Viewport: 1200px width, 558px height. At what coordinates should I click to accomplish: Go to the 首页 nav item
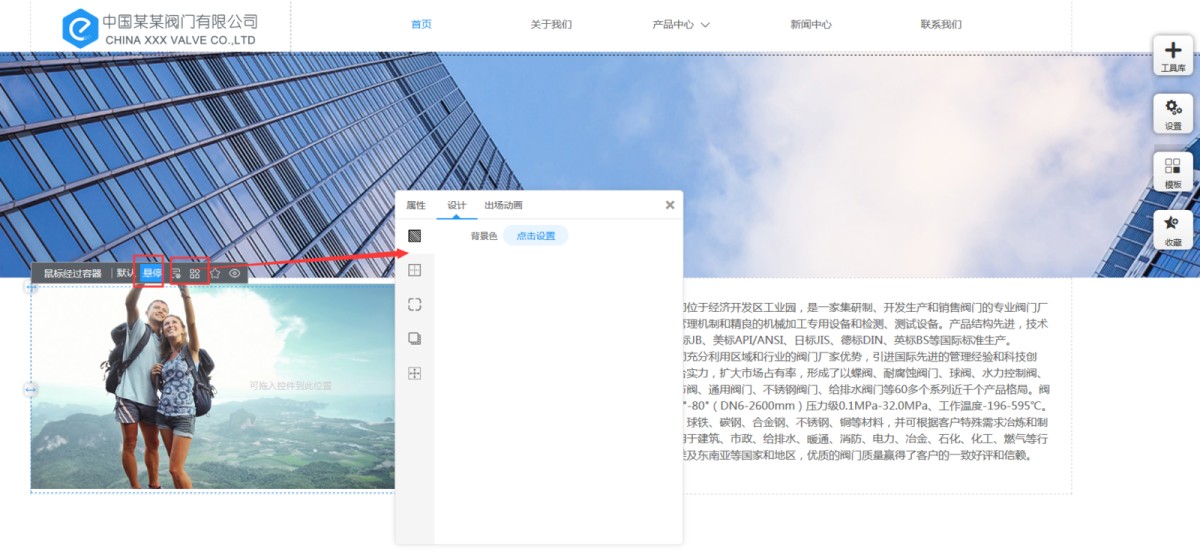(421, 24)
